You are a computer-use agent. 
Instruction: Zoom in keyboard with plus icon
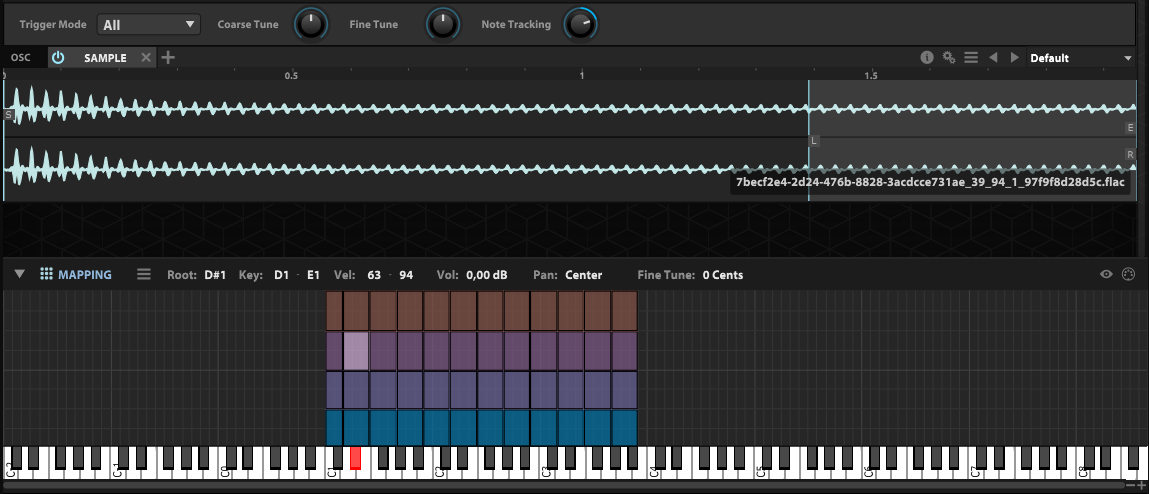point(1141,485)
